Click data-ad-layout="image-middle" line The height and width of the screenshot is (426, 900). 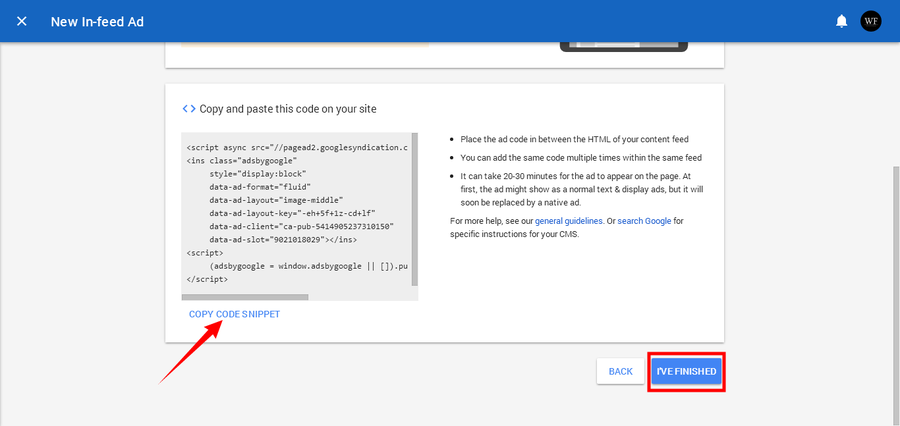[x=276, y=200]
